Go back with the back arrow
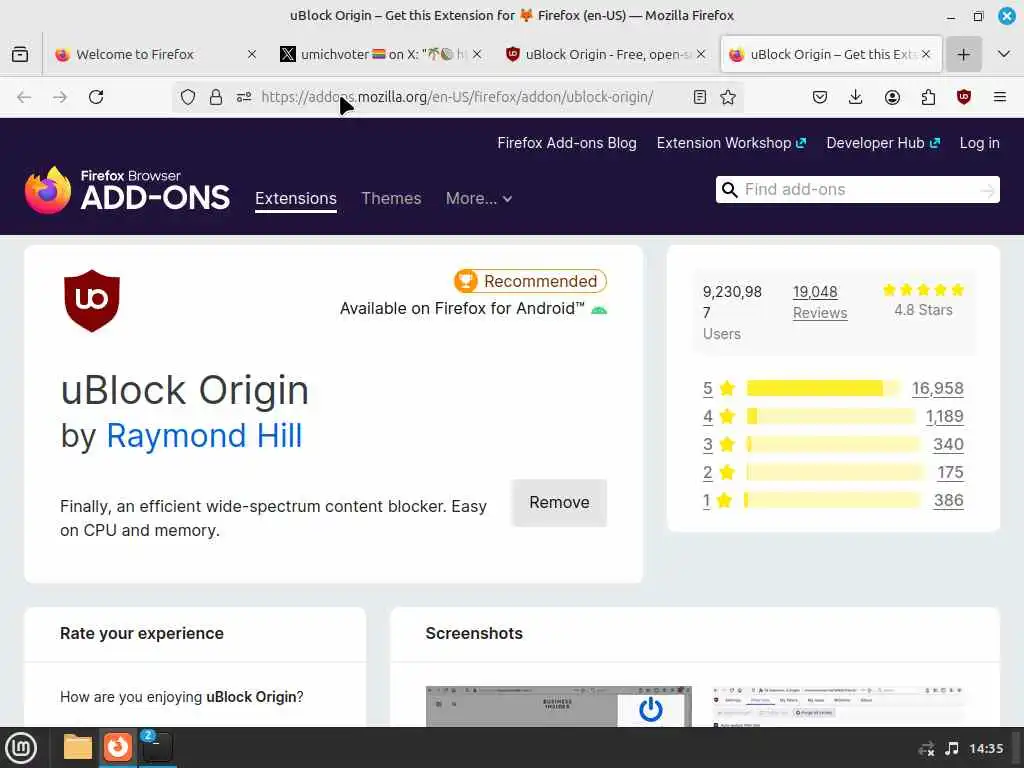The width and height of the screenshot is (1024, 768). [x=24, y=97]
